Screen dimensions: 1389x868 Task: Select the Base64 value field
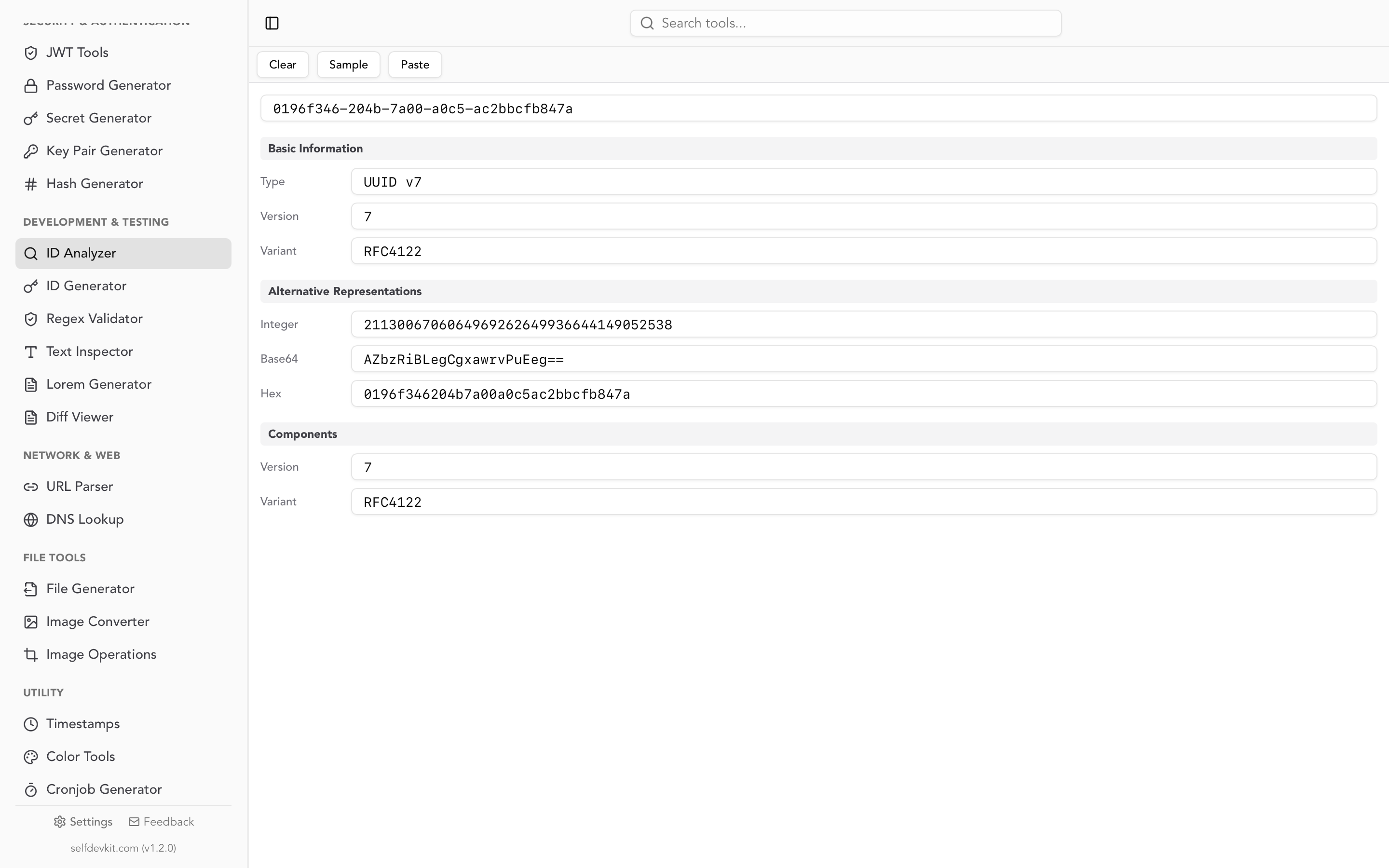pyautogui.click(x=864, y=359)
